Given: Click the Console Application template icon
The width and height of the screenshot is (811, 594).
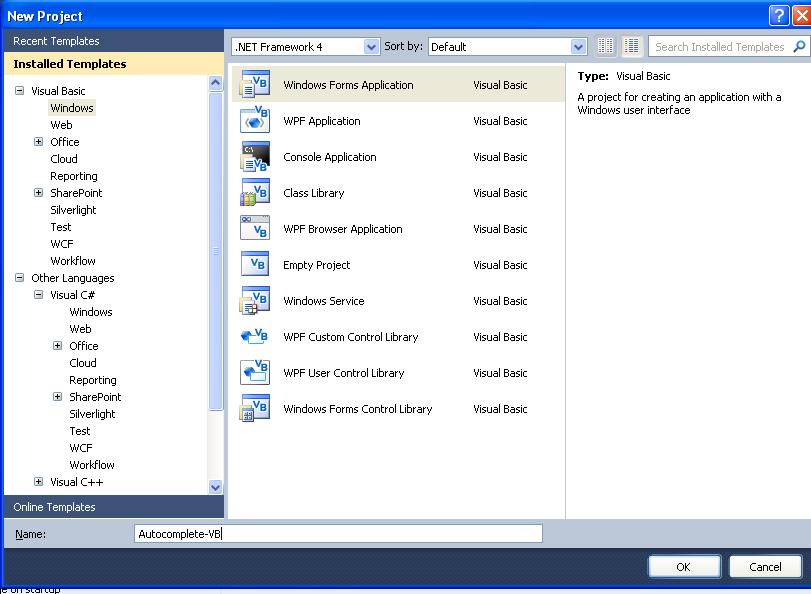Looking at the screenshot, I should pos(254,157).
